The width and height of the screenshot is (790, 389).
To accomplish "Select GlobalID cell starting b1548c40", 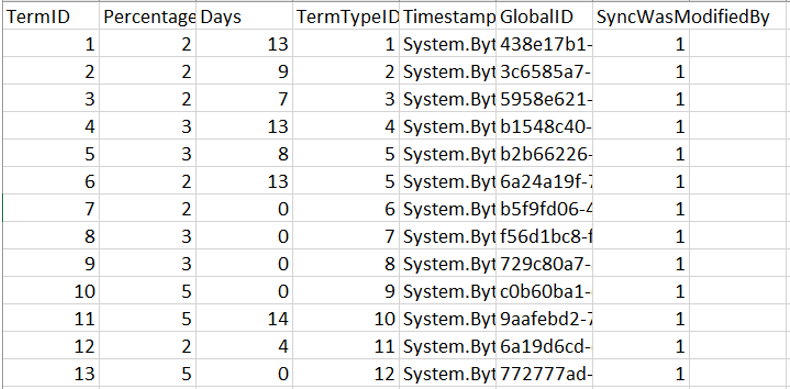I will click(x=544, y=126).
